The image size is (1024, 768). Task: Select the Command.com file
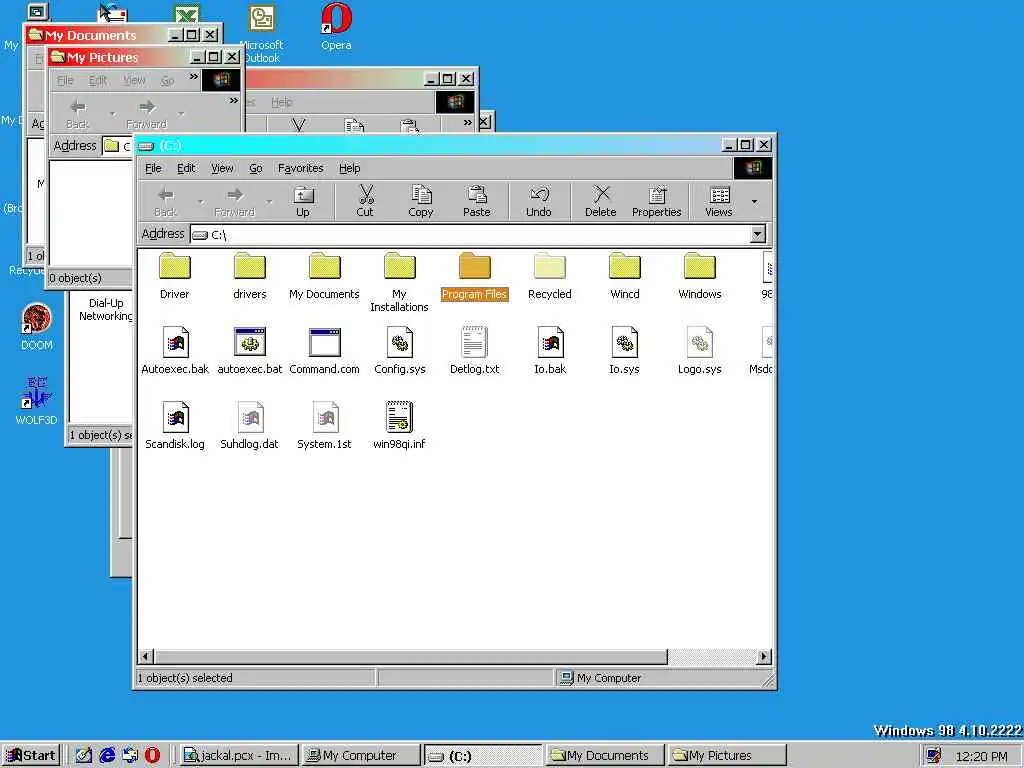325,351
